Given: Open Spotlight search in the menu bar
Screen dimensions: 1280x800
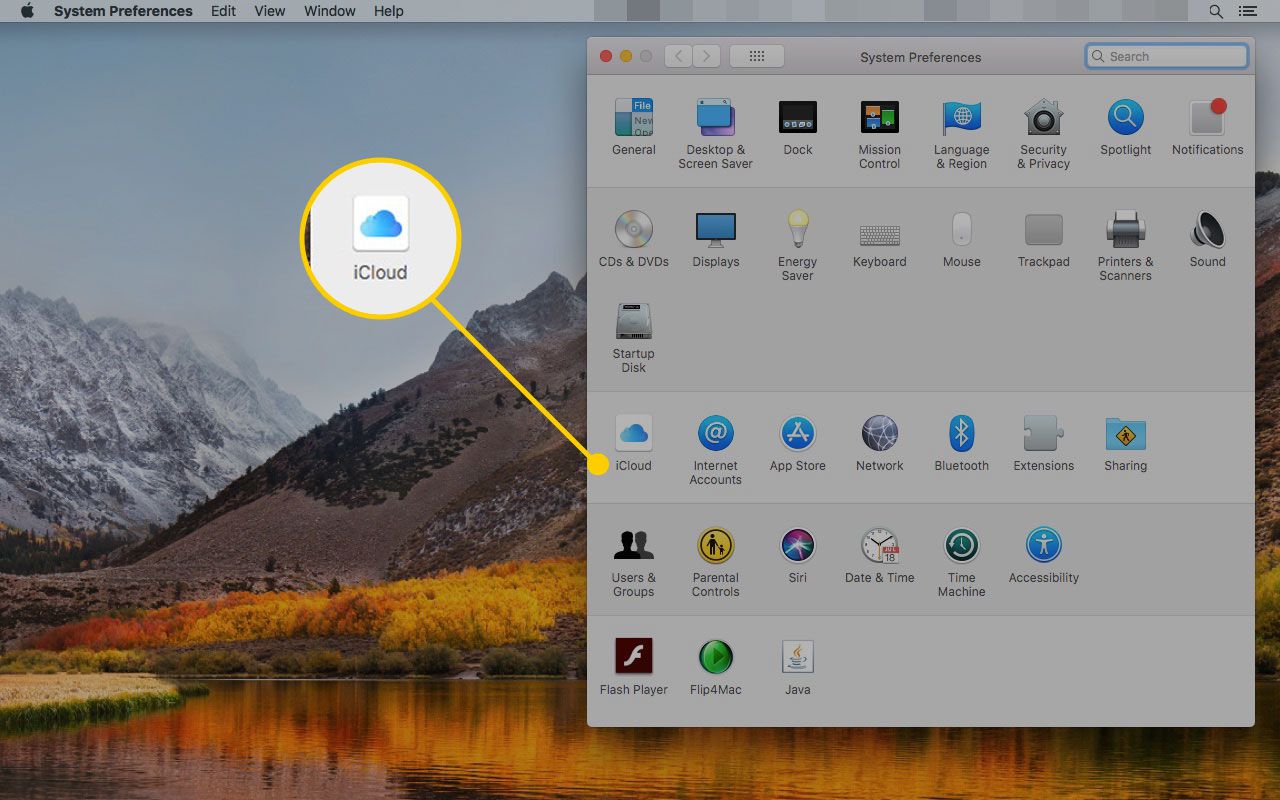Looking at the screenshot, I should [x=1216, y=11].
